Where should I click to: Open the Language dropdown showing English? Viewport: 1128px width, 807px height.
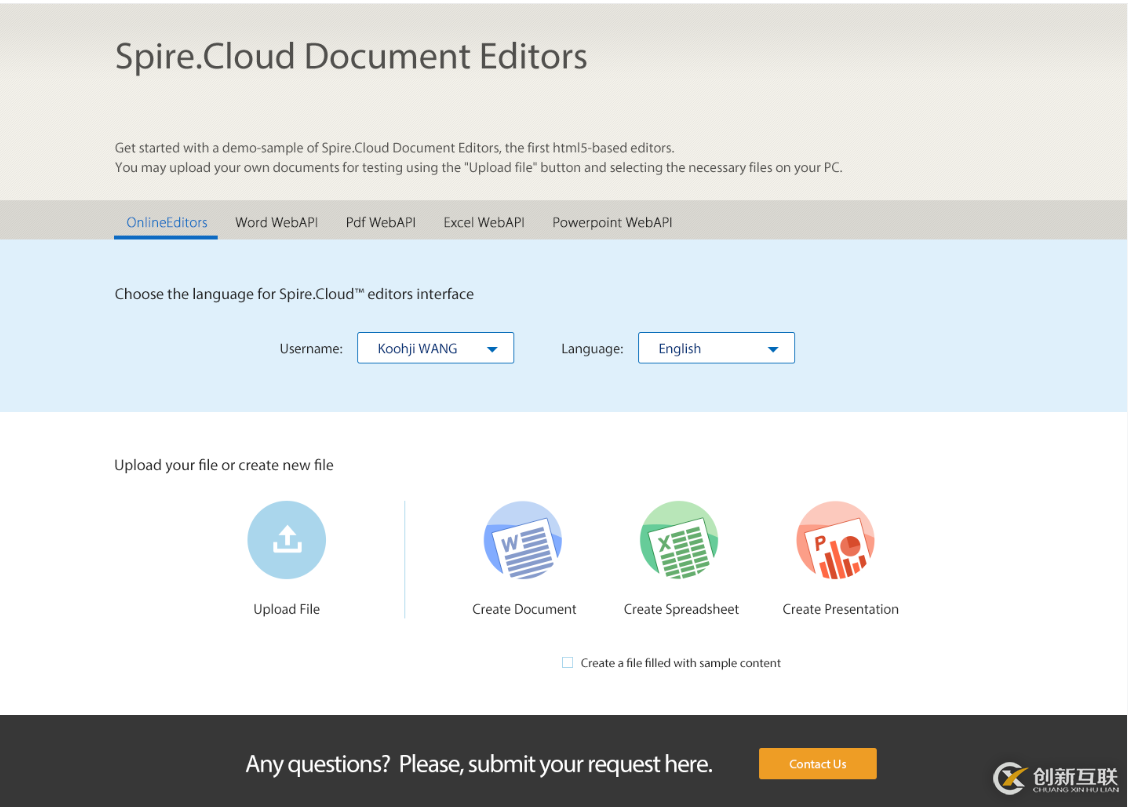click(x=717, y=348)
